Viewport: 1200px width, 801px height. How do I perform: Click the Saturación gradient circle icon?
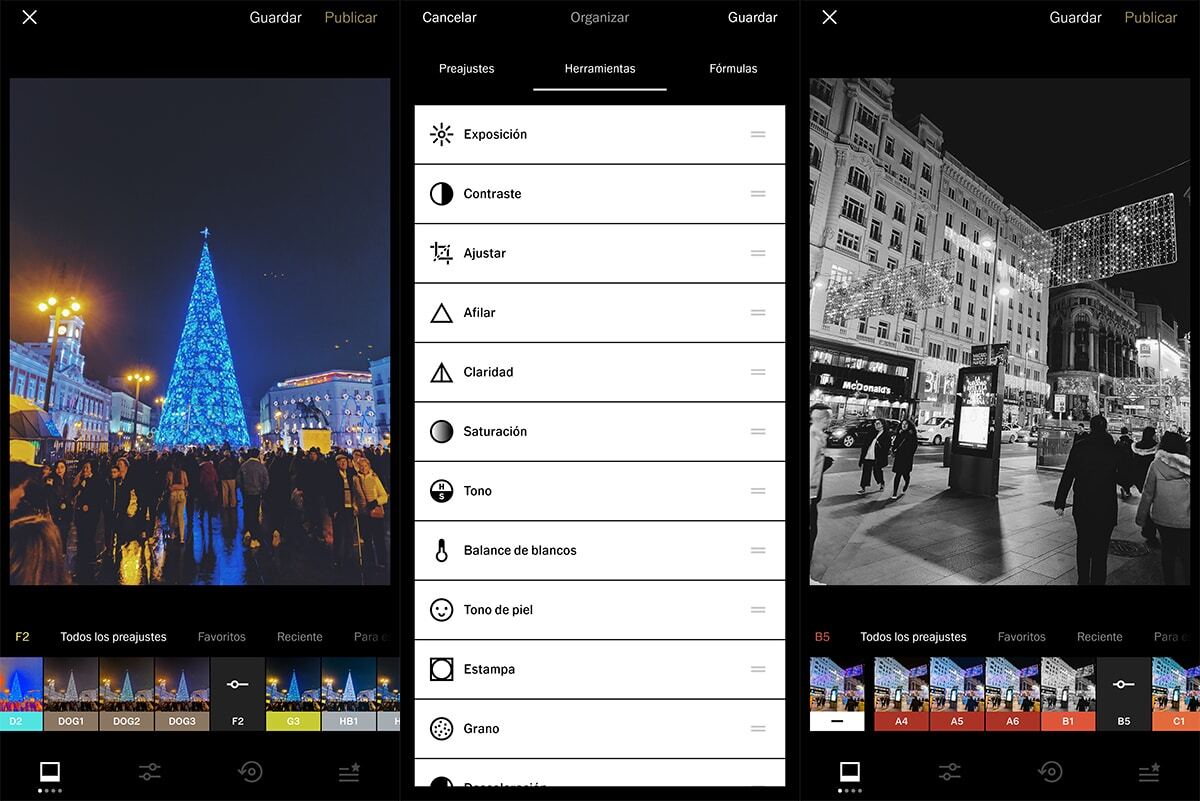click(441, 432)
